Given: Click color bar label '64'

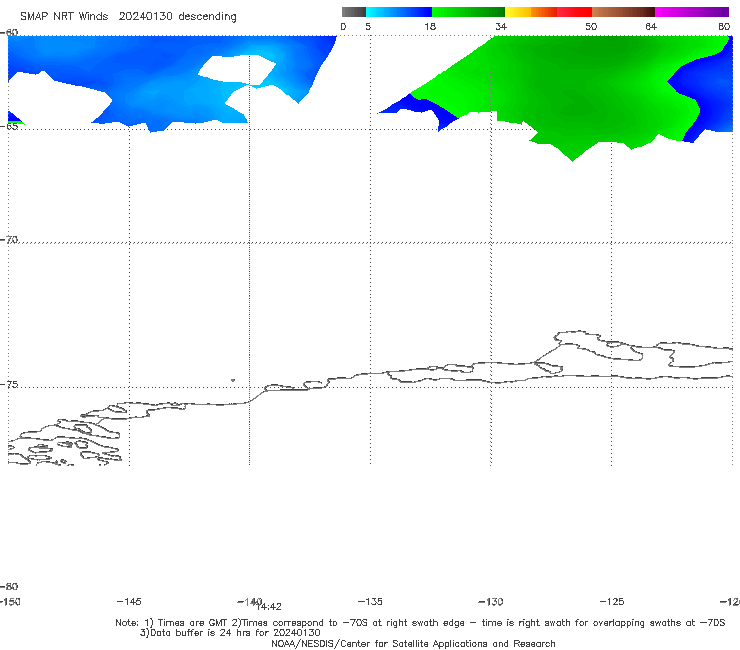Looking at the screenshot, I should click(651, 26).
